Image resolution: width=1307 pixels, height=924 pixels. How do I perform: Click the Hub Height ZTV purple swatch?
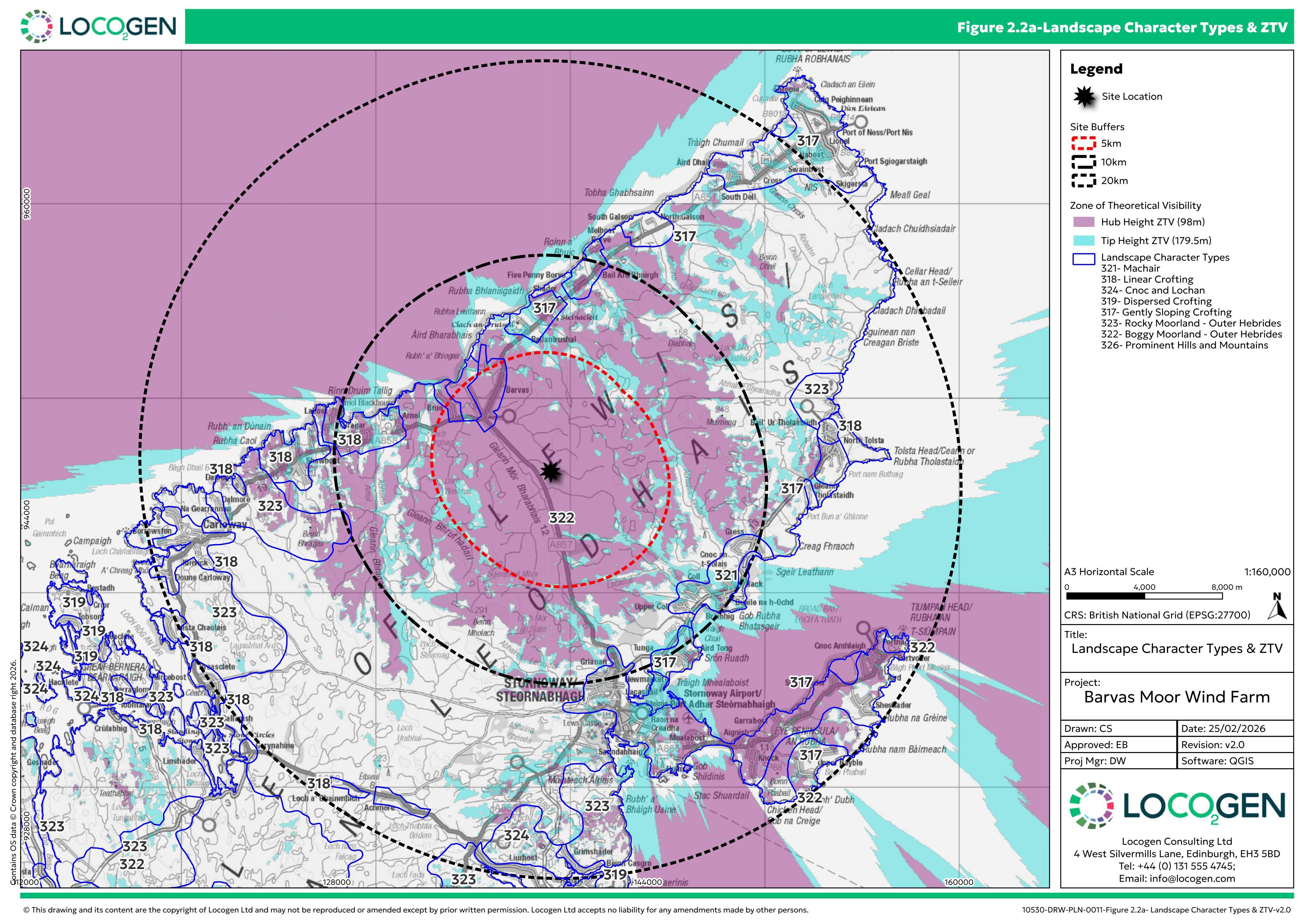(1083, 222)
